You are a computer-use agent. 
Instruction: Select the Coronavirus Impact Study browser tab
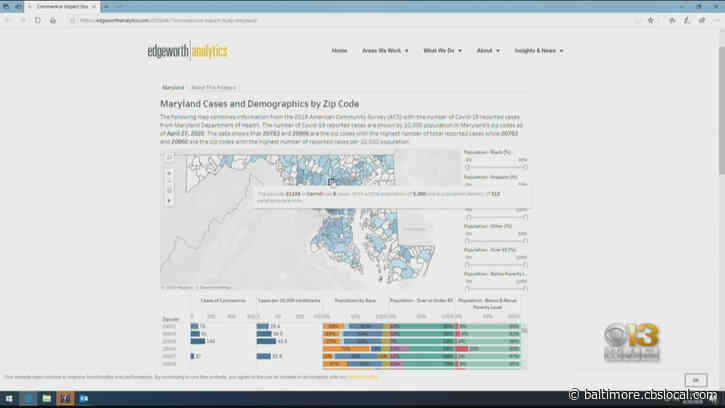click(62, 6)
